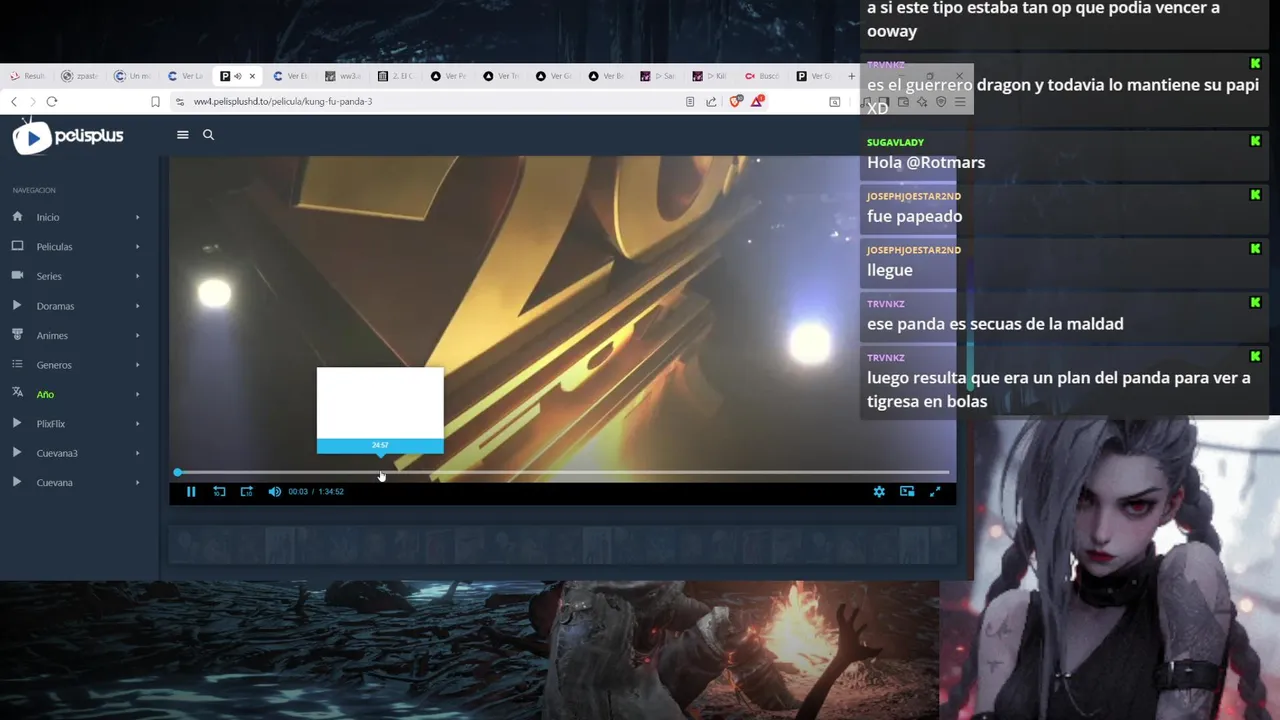Click the chat message 'llegue'
Screen dimensions: 1280x720
(x=889, y=270)
